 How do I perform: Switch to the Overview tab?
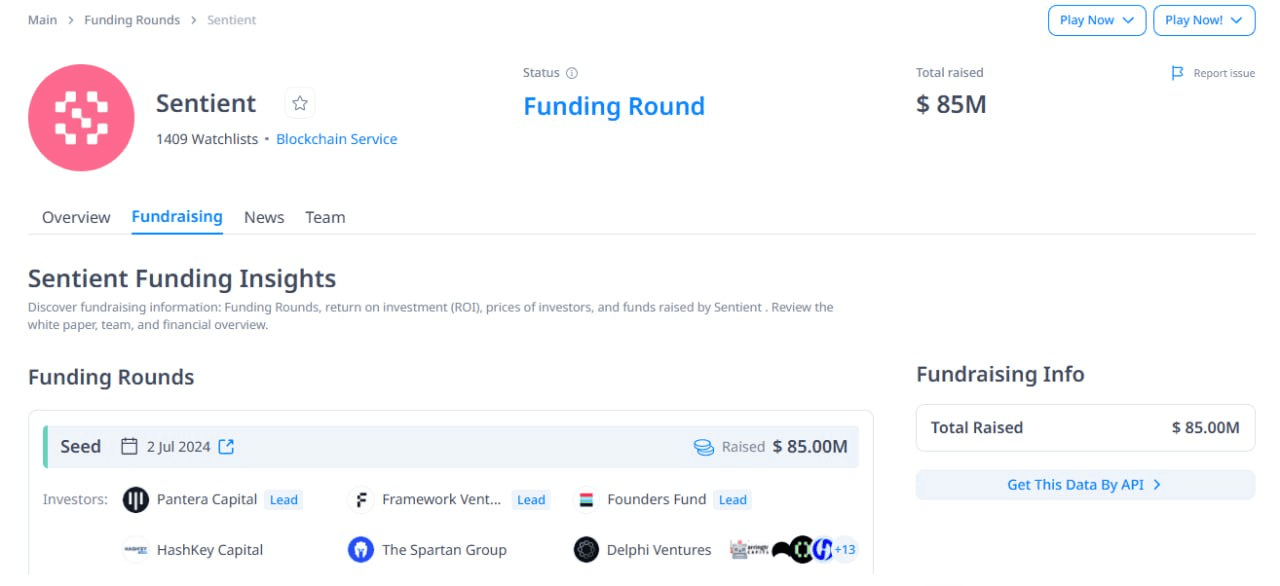(x=76, y=217)
